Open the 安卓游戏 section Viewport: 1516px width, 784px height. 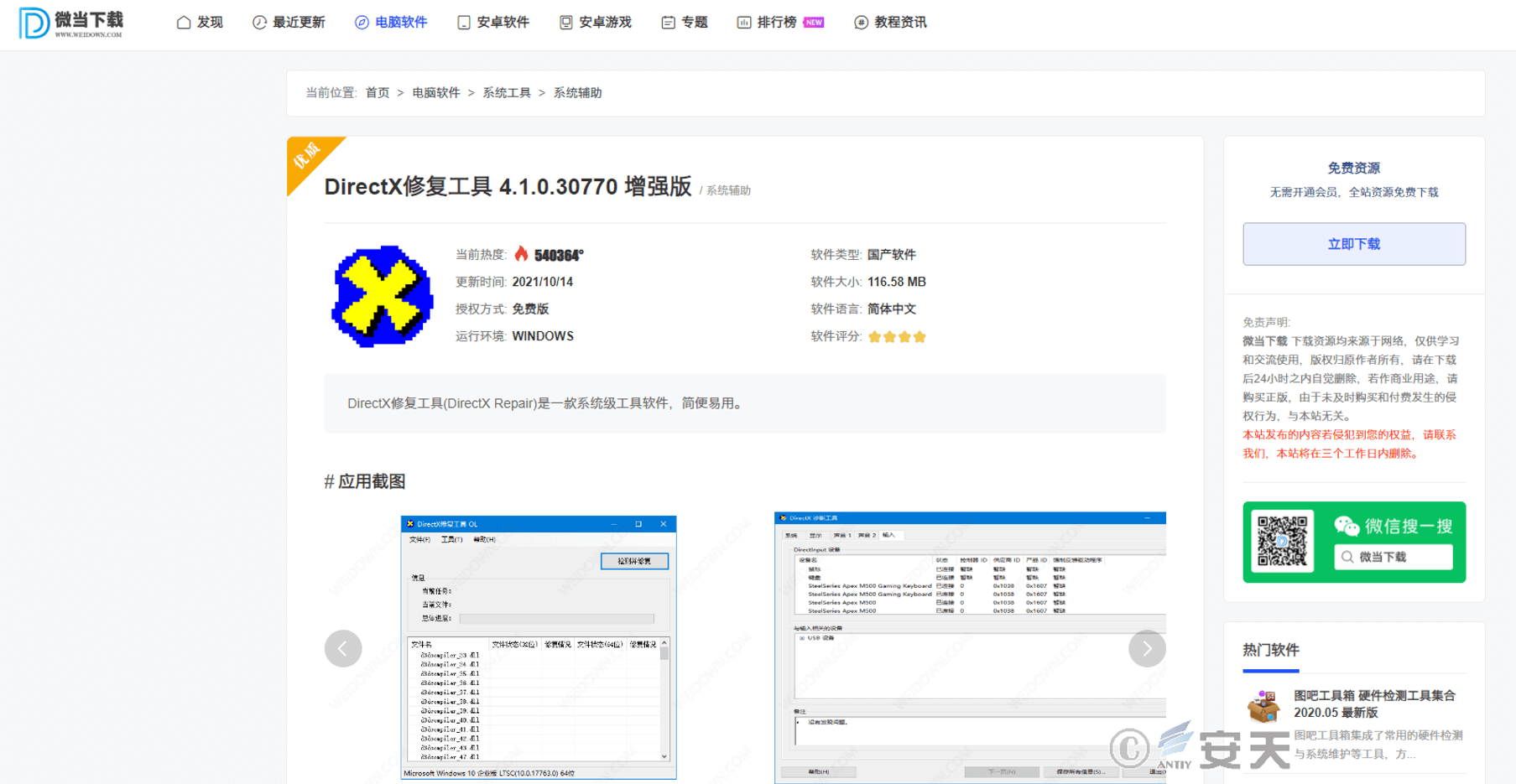click(x=596, y=23)
